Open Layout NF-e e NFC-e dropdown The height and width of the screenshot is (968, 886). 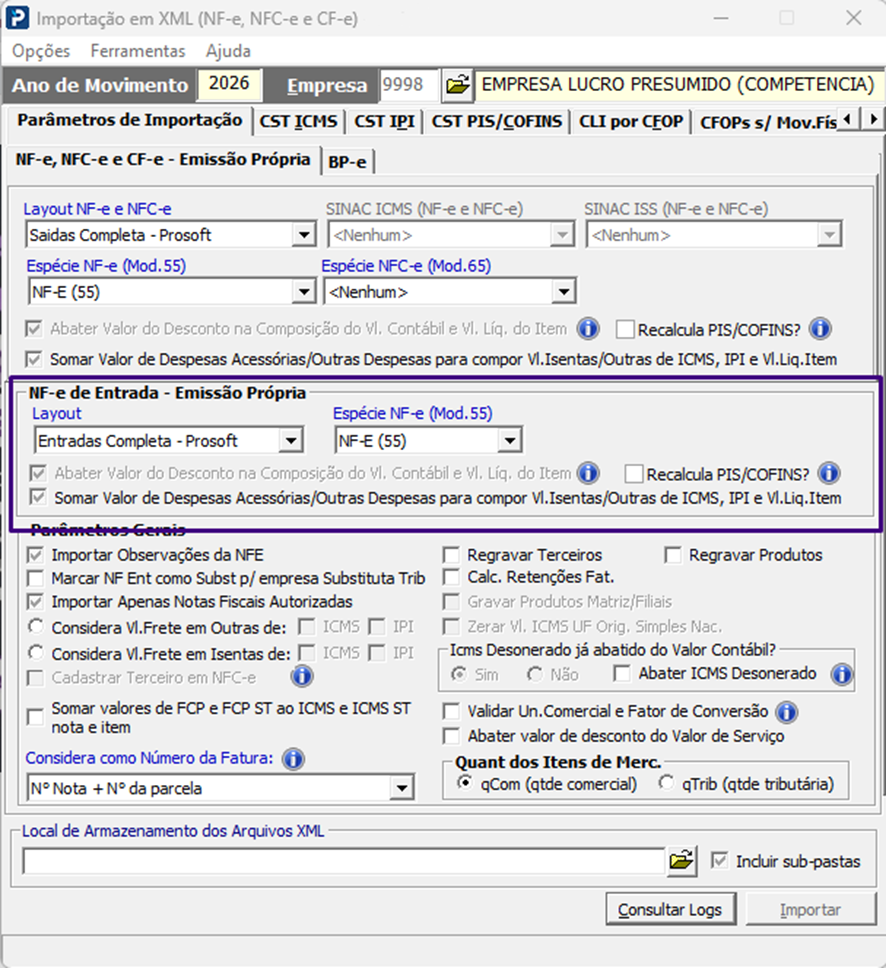tap(303, 235)
